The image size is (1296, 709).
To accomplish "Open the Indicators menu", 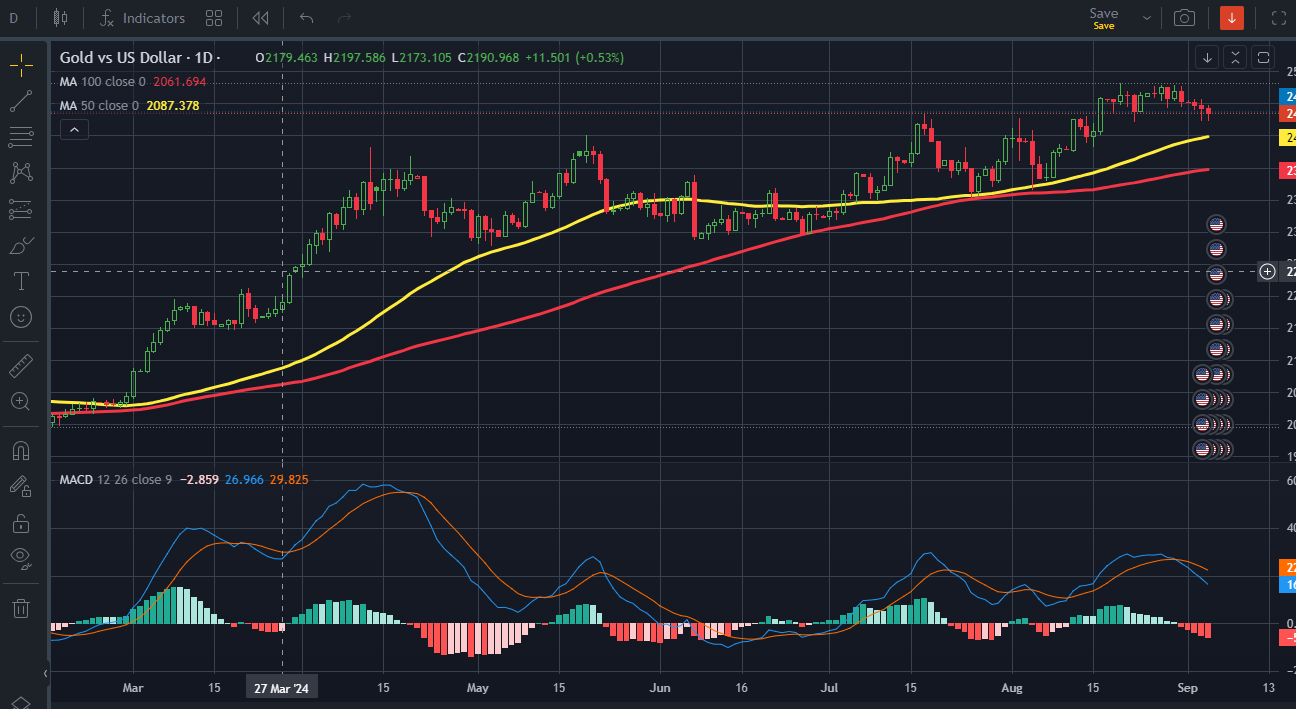I will coord(141,17).
